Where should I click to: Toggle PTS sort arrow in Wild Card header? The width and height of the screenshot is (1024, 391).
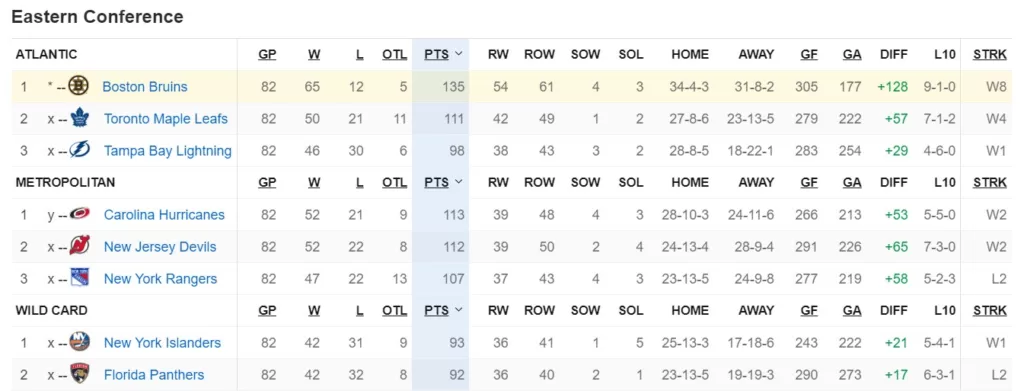coord(458,310)
